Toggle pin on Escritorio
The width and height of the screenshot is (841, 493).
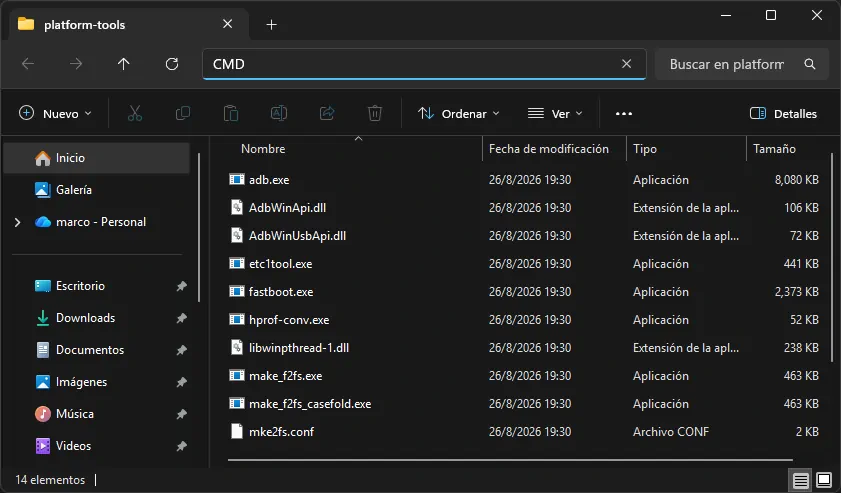click(182, 286)
